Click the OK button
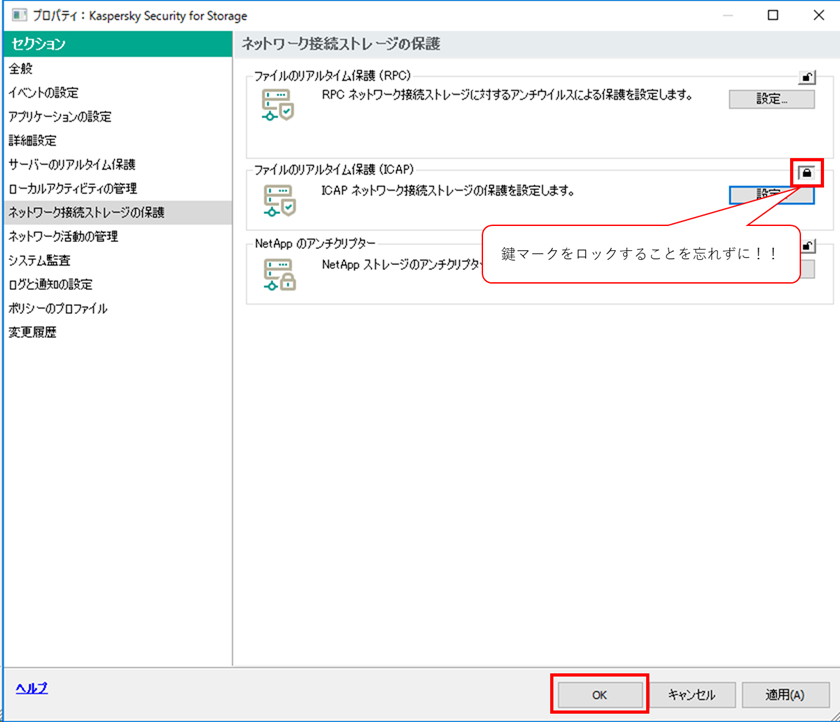This screenshot has width=840, height=722. pos(600,695)
